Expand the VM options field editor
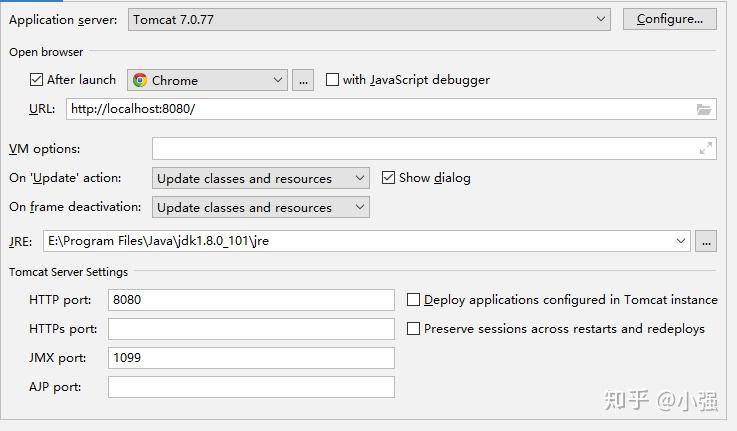This screenshot has width=737, height=431. click(706, 148)
